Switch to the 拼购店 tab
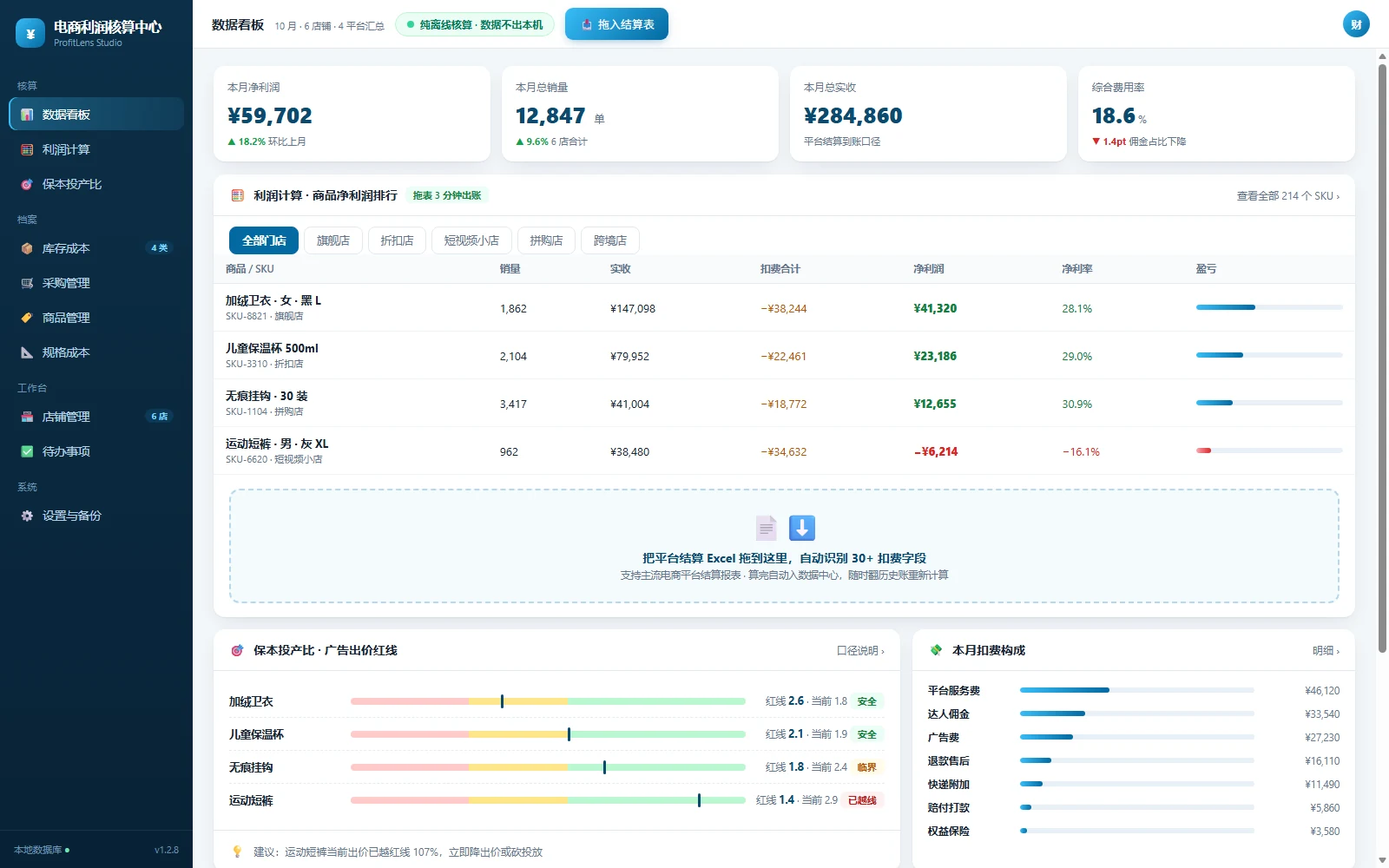 coord(546,240)
